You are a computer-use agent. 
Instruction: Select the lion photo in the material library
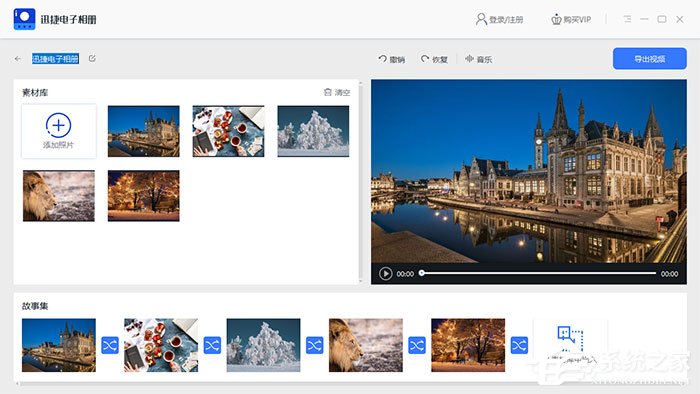tap(58, 195)
